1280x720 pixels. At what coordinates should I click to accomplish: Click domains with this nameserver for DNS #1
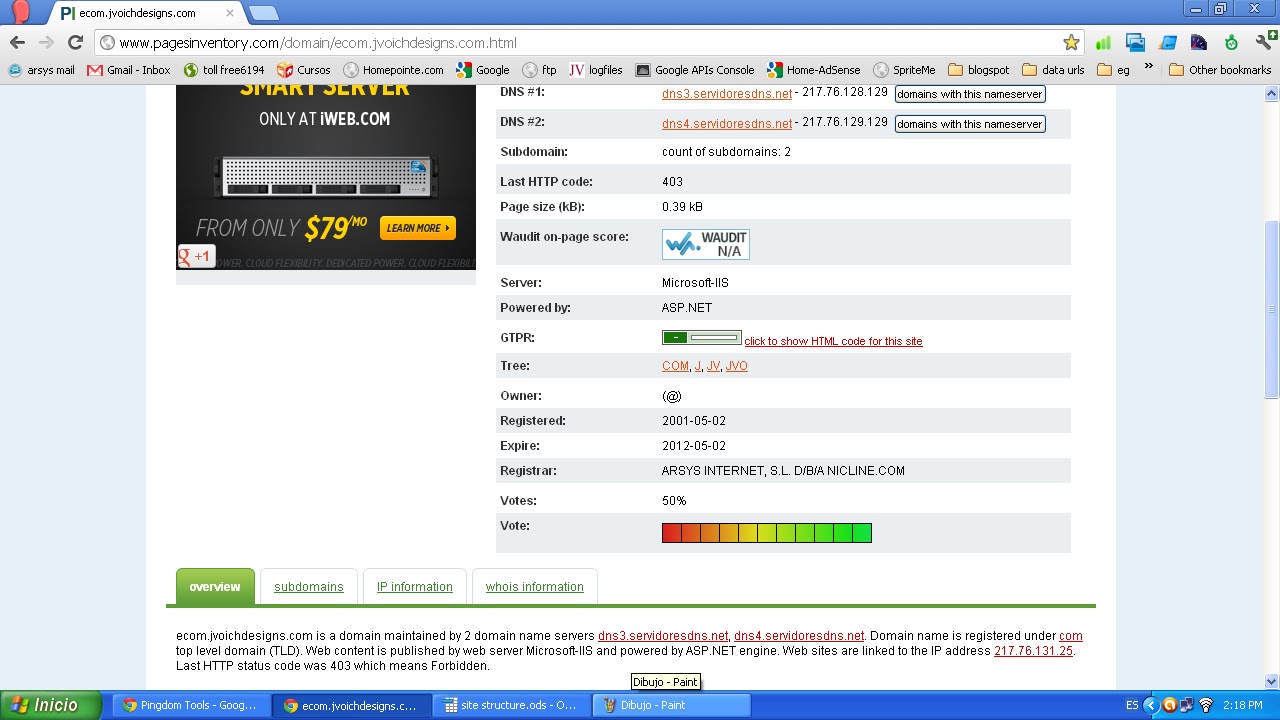pos(970,94)
